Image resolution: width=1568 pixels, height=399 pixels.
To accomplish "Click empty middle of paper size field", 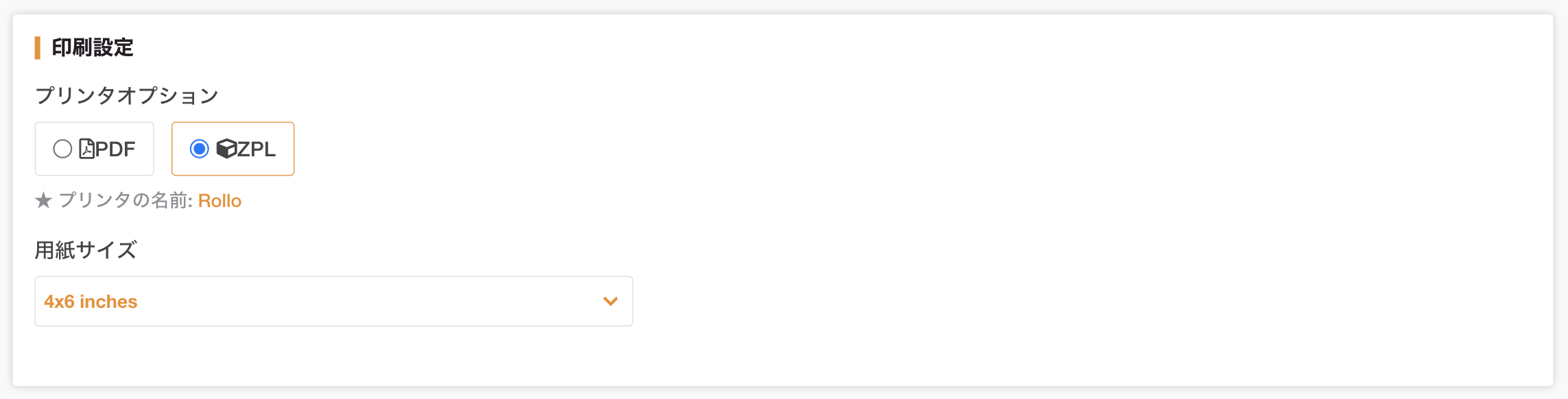I will [x=370, y=301].
